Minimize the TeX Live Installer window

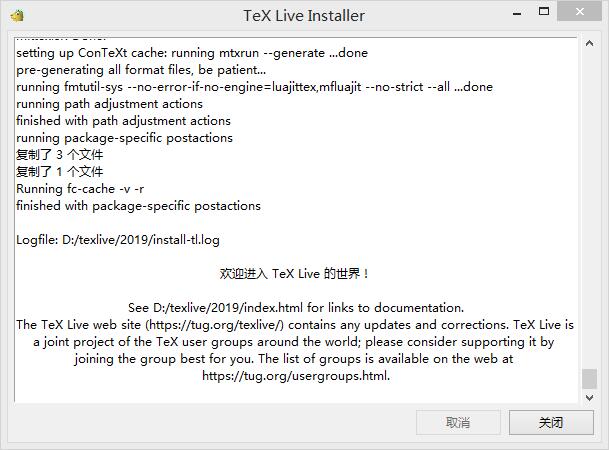[x=517, y=14]
